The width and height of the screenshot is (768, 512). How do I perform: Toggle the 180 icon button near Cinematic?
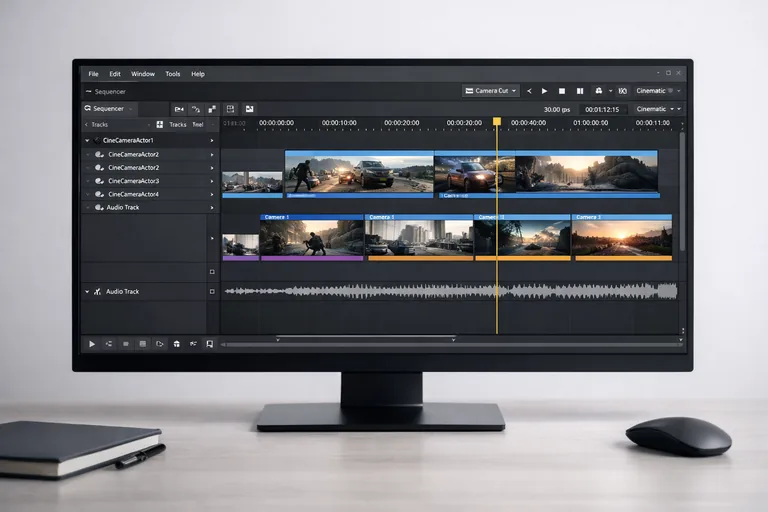pyautogui.click(x=620, y=91)
